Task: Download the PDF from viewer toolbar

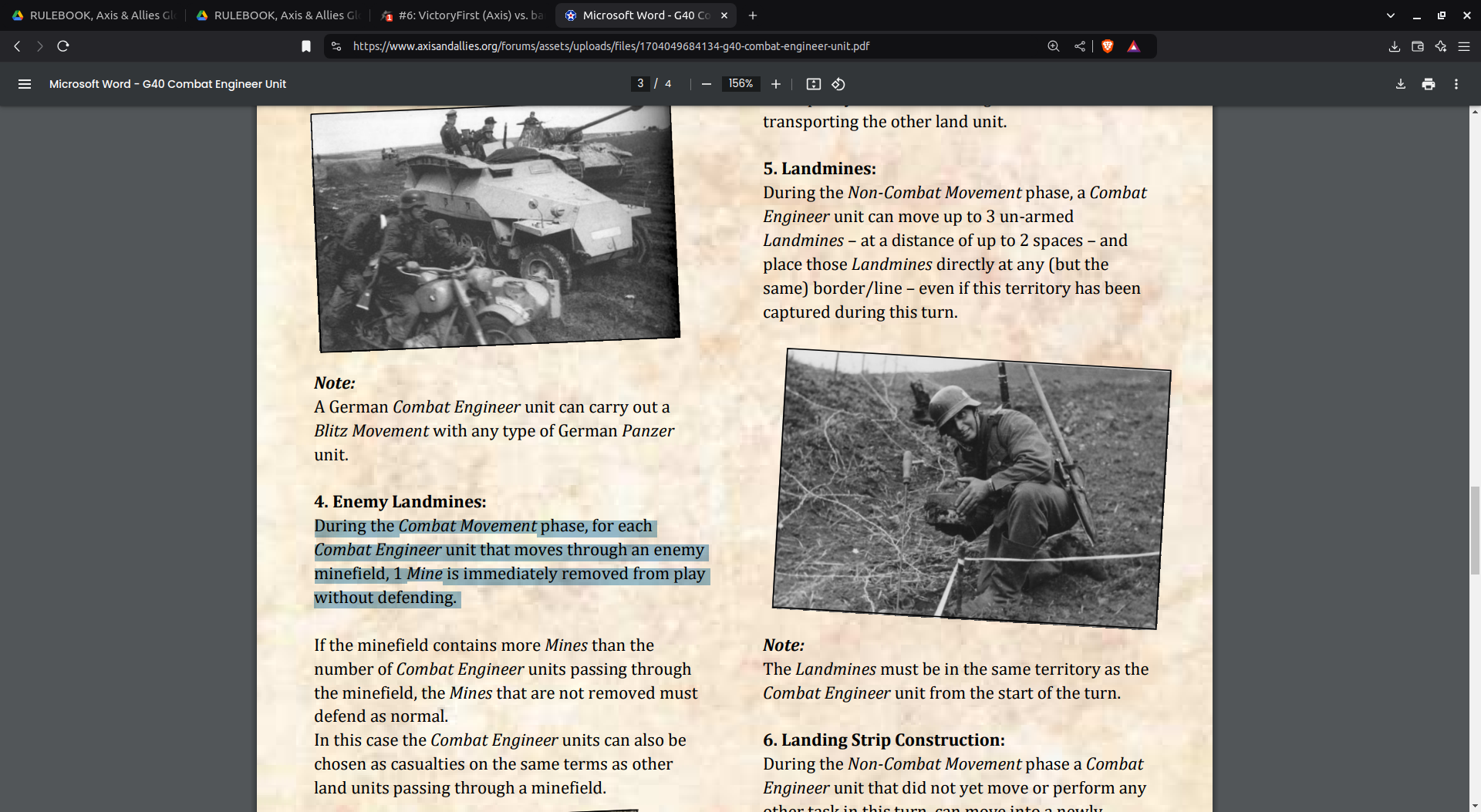Action: pos(1401,84)
